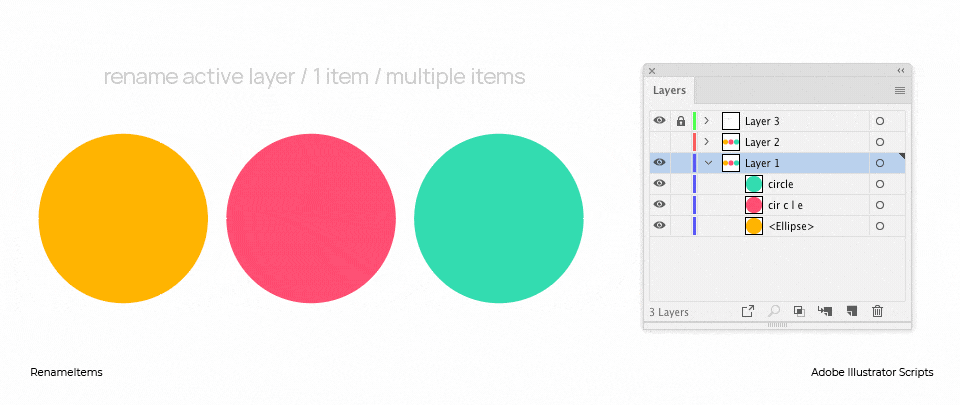
Task: Click target circle for <Ellipse>
Action: (880, 226)
